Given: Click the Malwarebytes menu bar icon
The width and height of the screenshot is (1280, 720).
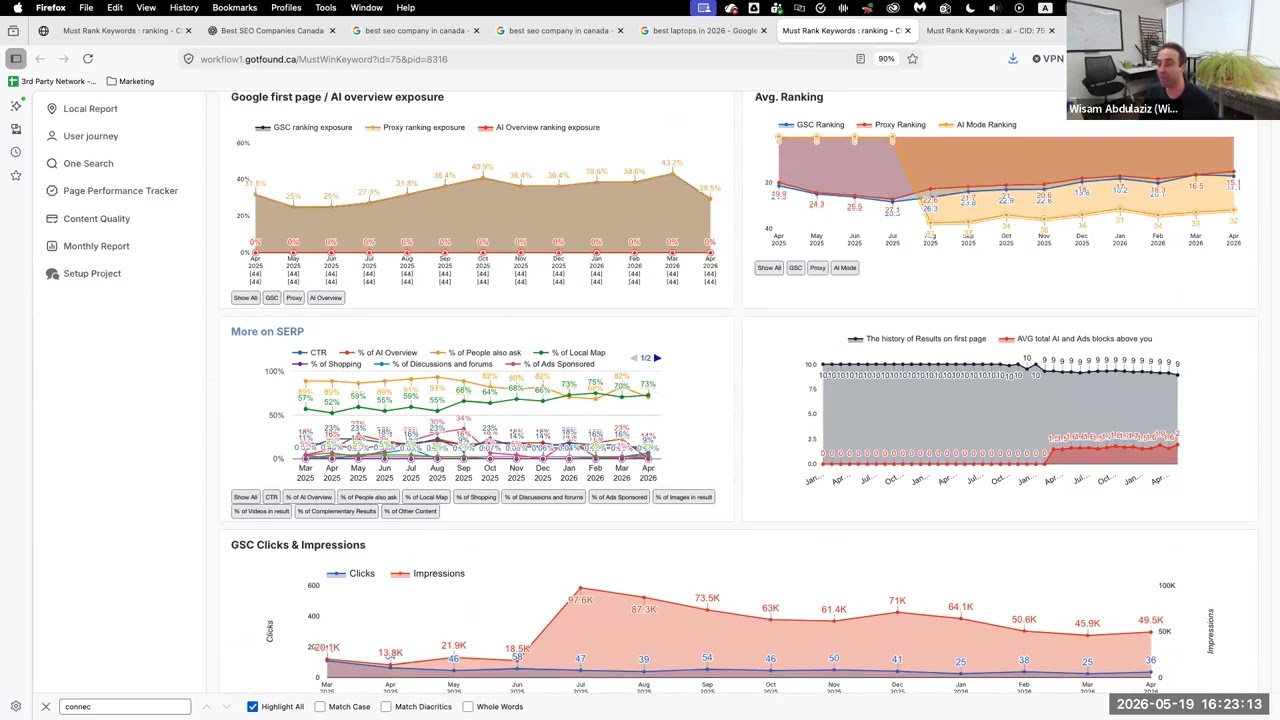Looking at the screenshot, I should pos(920,8).
